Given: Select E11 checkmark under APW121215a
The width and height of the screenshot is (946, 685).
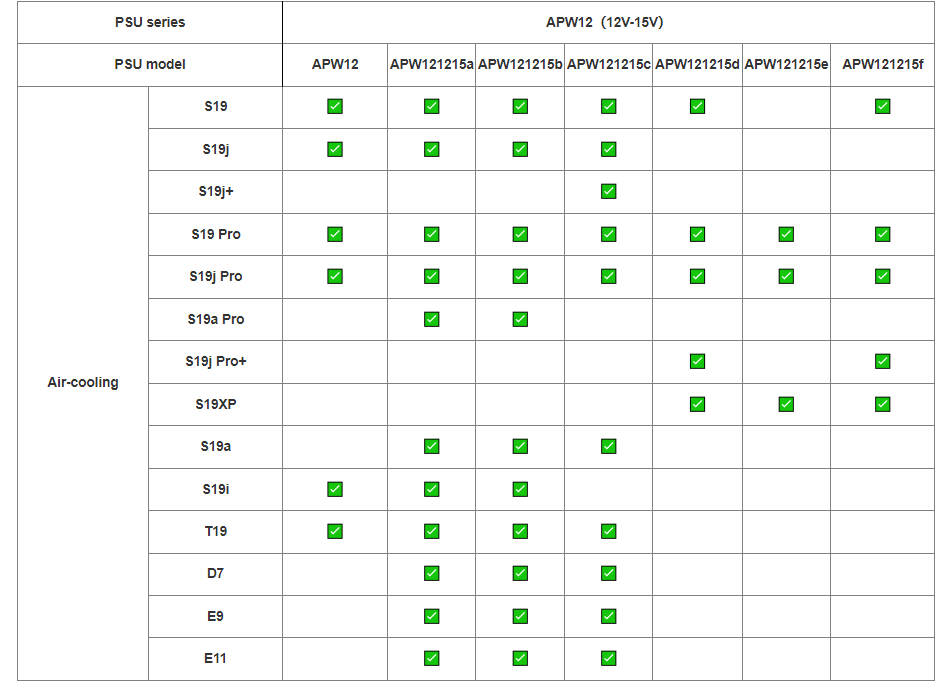Looking at the screenshot, I should coord(431,658).
